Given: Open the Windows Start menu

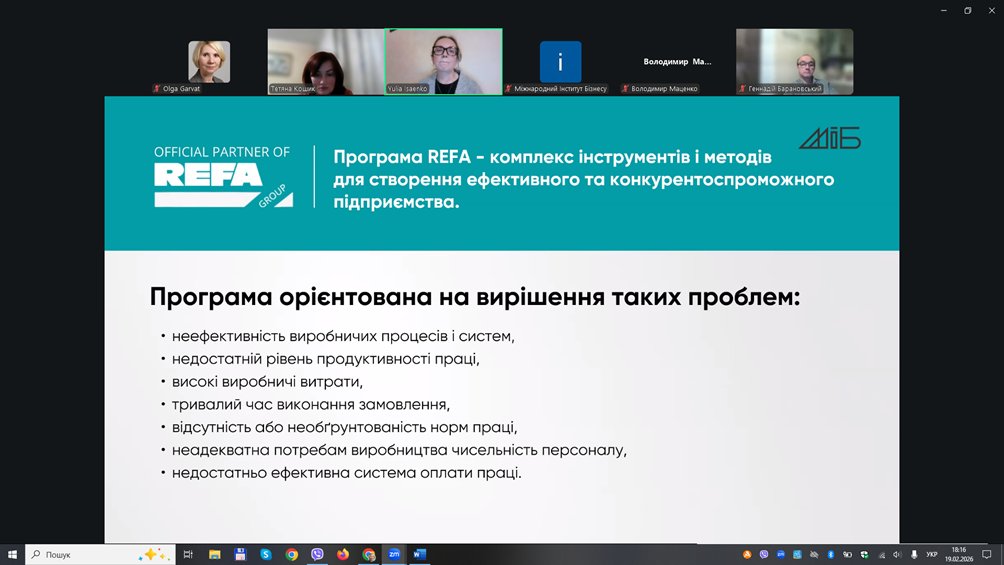Looking at the screenshot, I should tap(12, 554).
